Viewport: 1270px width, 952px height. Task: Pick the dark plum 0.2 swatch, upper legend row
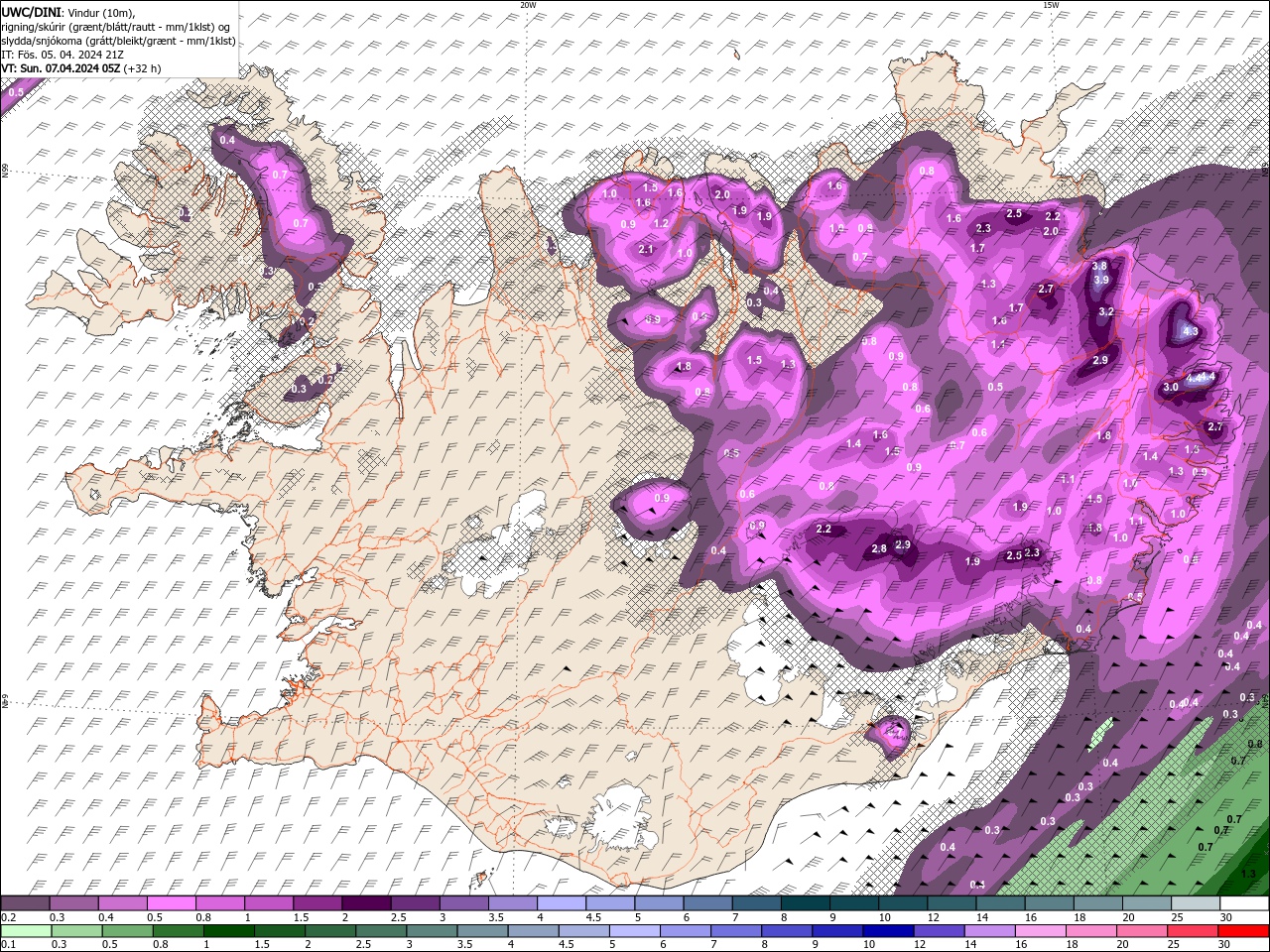click(x=25, y=903)
